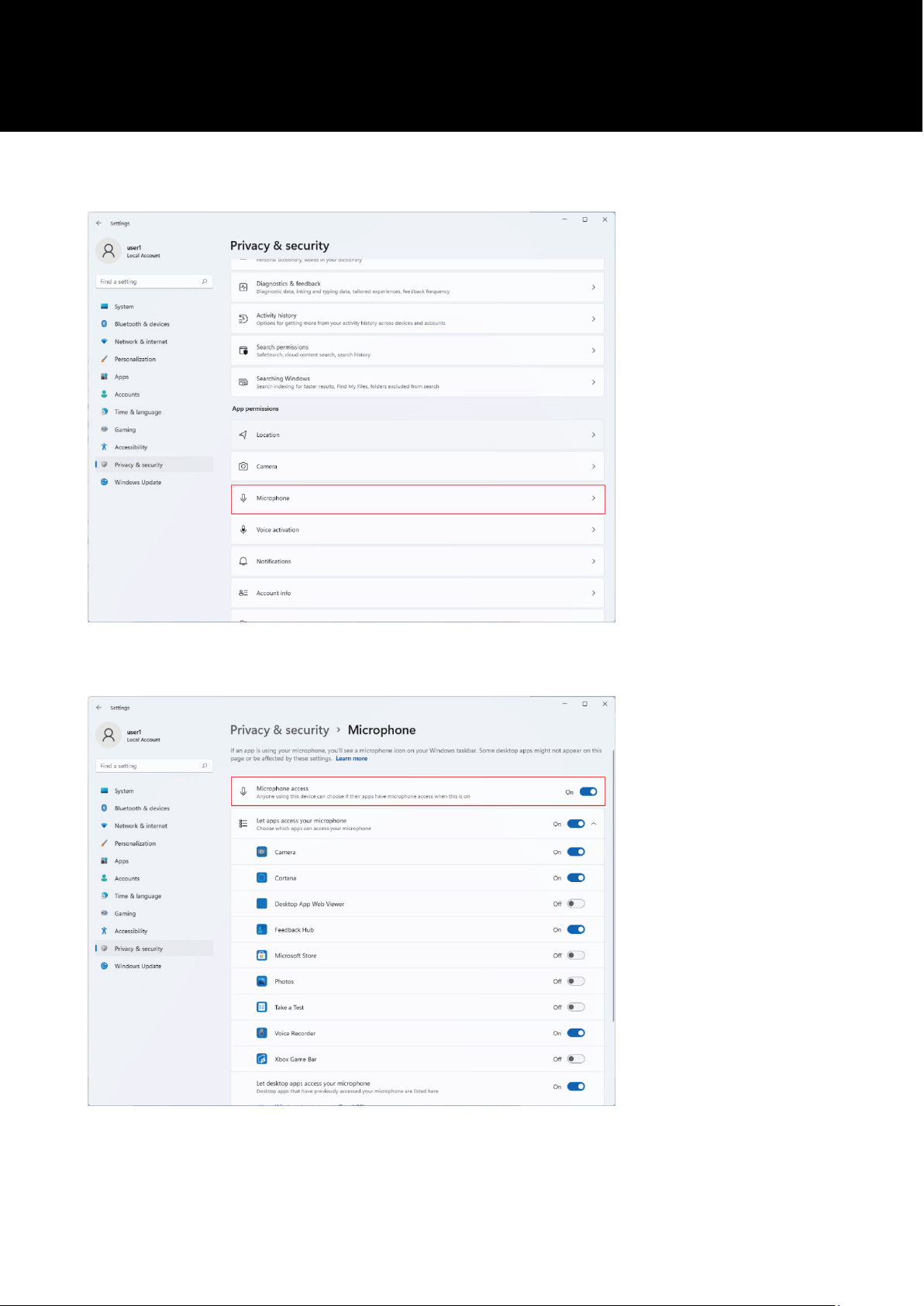Click the System icon in the upper Settings window sidebar
The width and height of the screenshot is (924, 1306).
[x=104, y=306]
